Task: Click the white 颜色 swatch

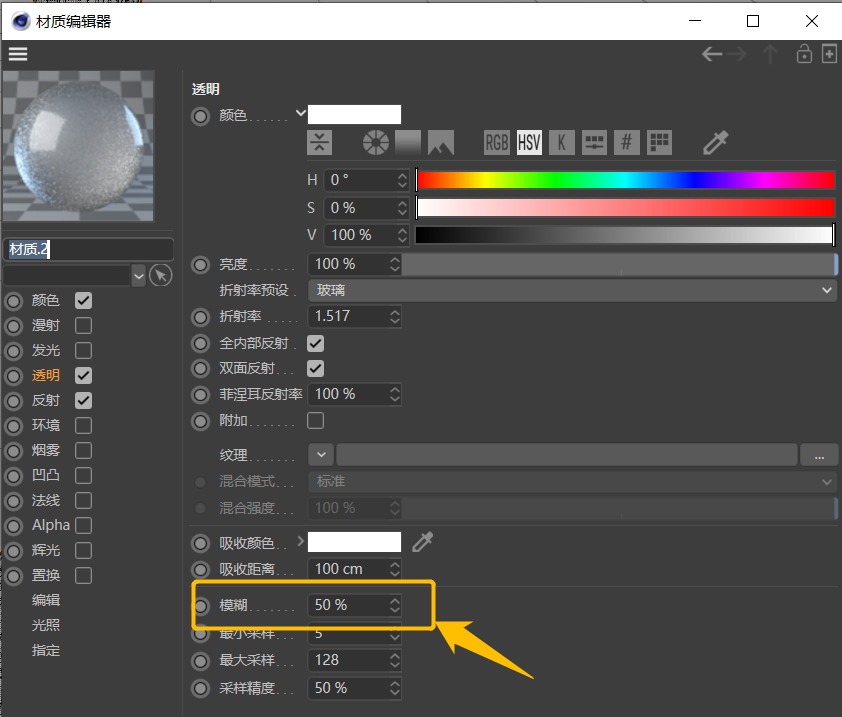Action: (x=354, y=114)
